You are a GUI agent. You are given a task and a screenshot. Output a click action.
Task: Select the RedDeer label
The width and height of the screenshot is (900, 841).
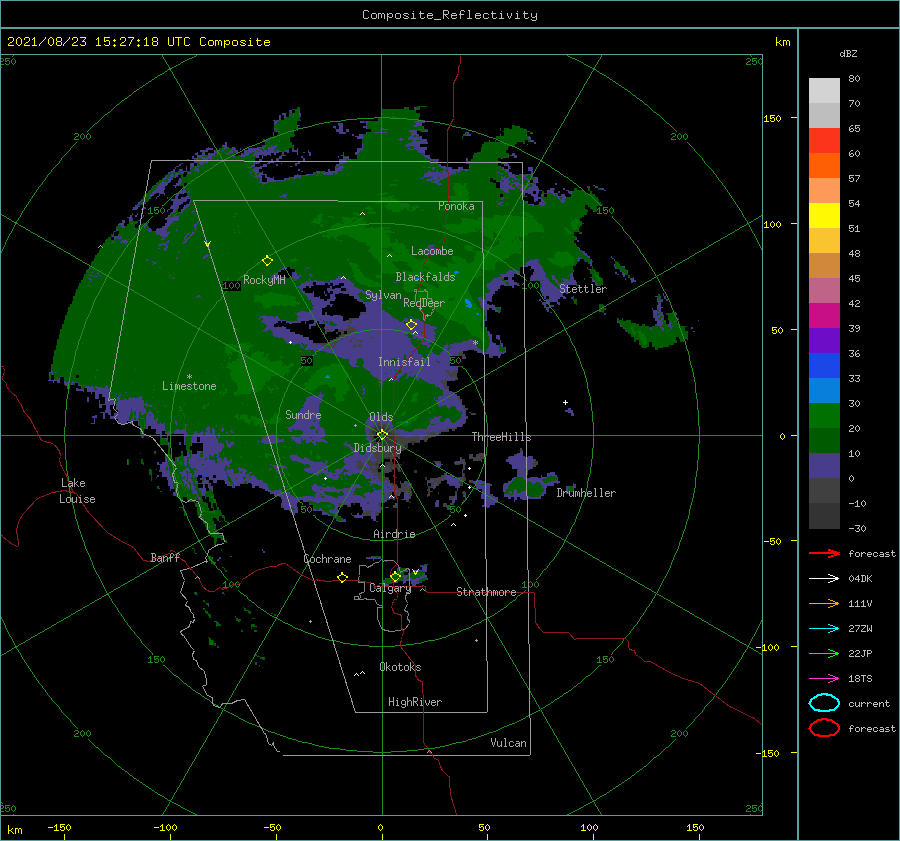click(424, 303)
